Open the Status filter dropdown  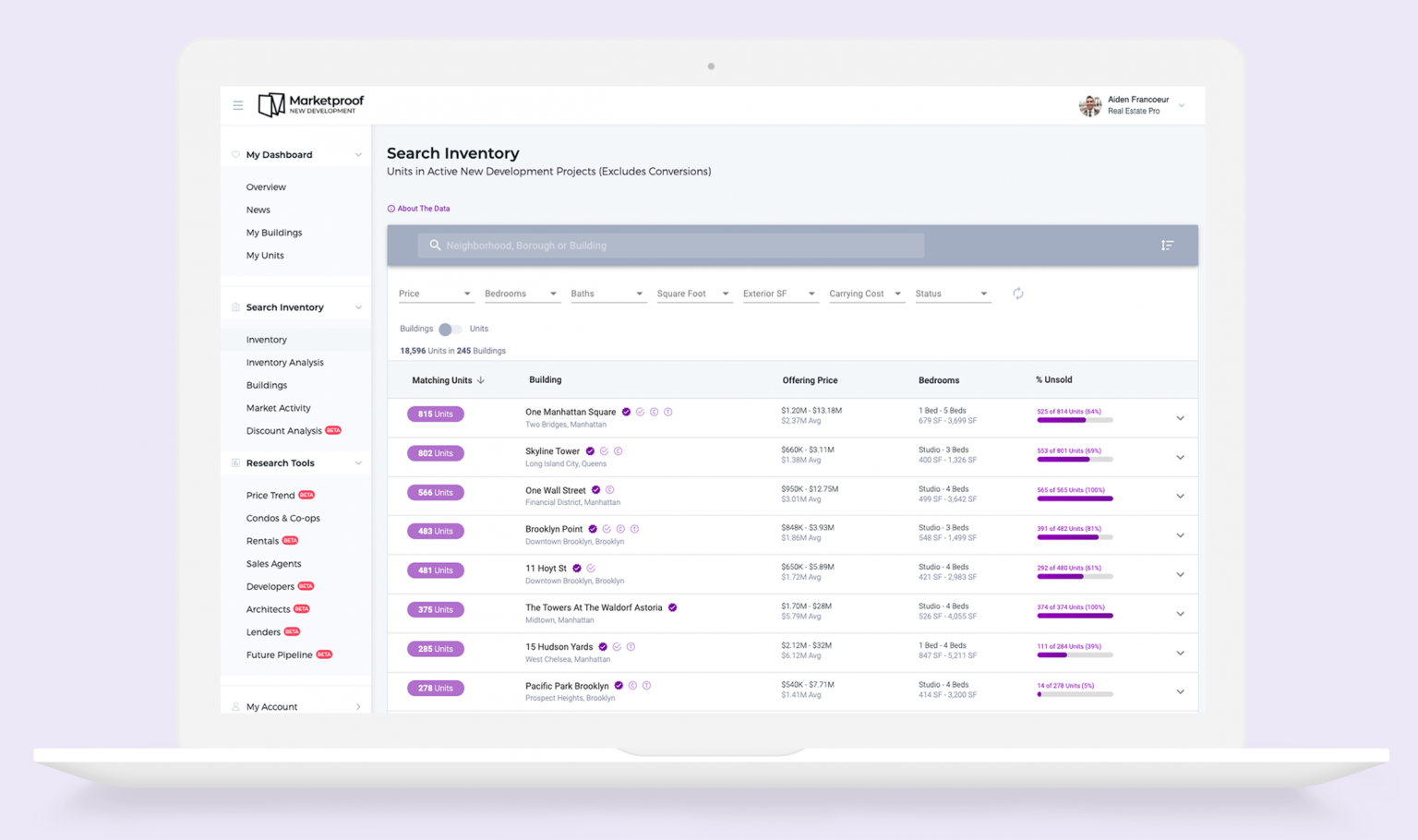click(952, 294)
